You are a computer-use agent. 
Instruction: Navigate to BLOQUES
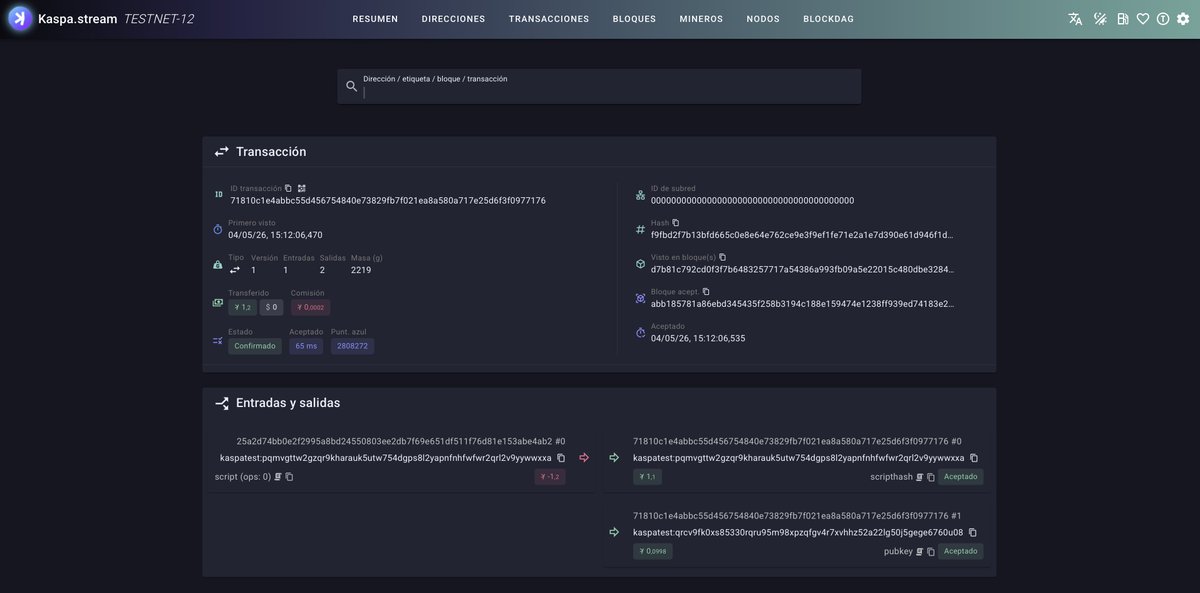tap(634, 19)
